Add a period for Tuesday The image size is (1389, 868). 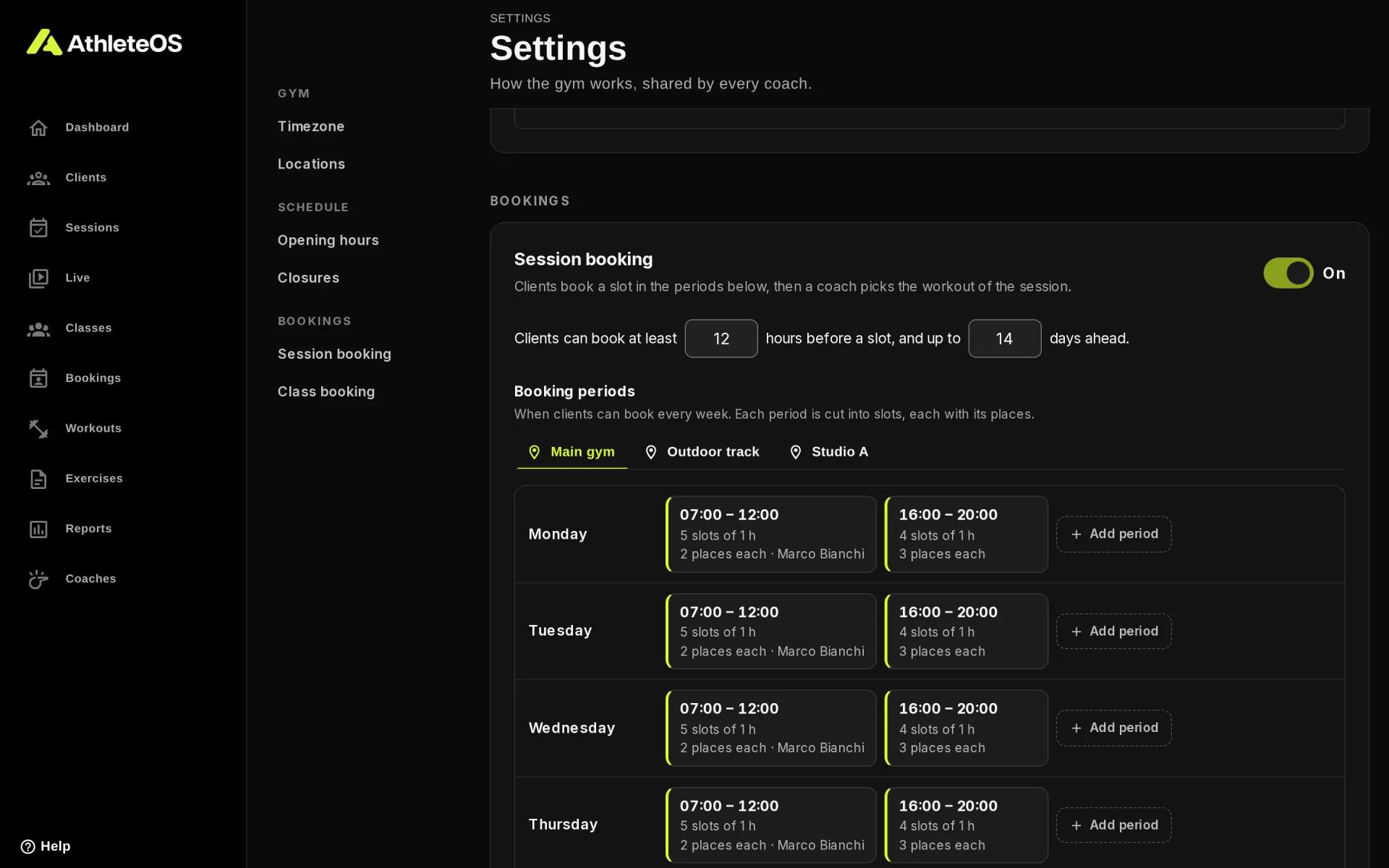pyautogui.click(x=1113, y=631)
